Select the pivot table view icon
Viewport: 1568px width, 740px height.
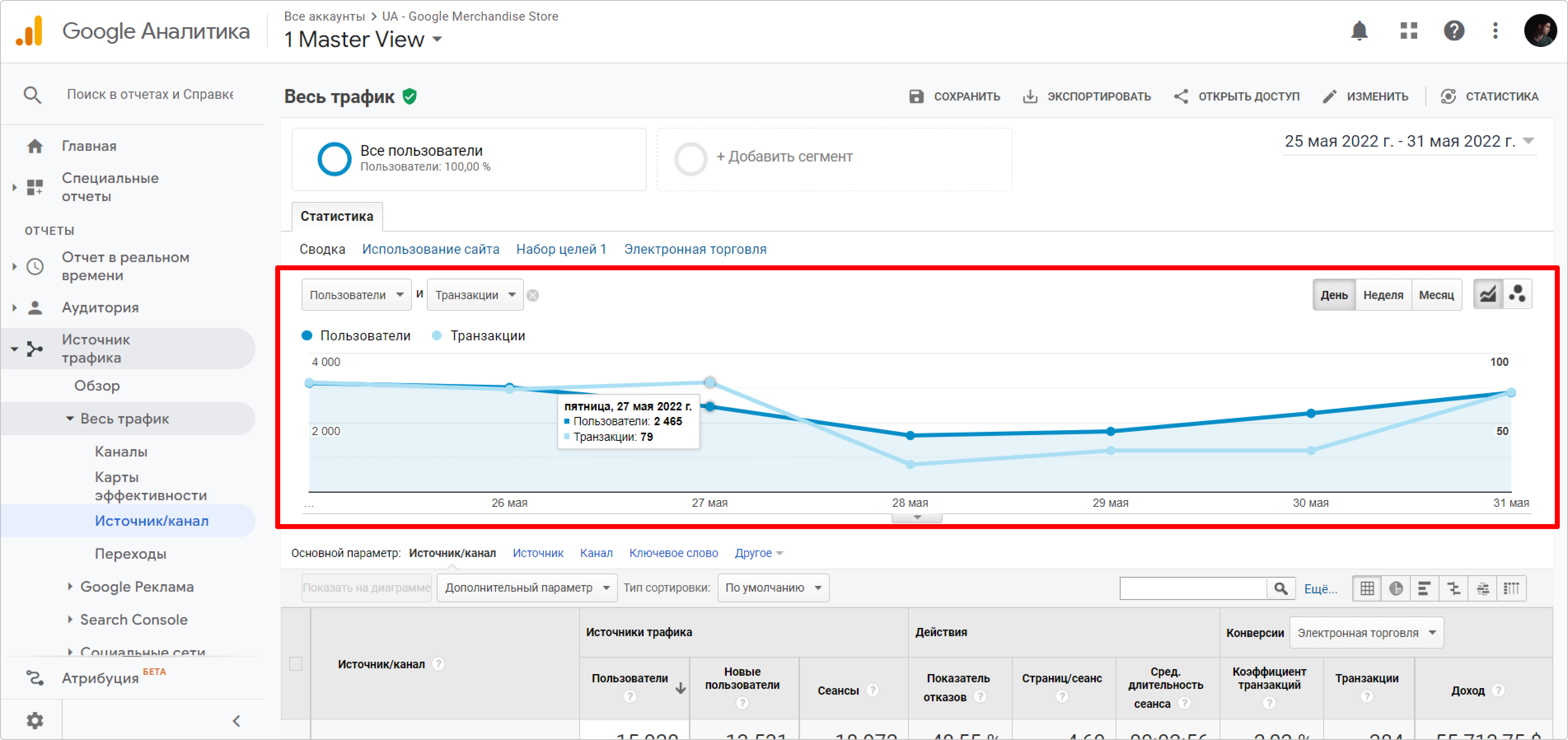pos(1512,588)
